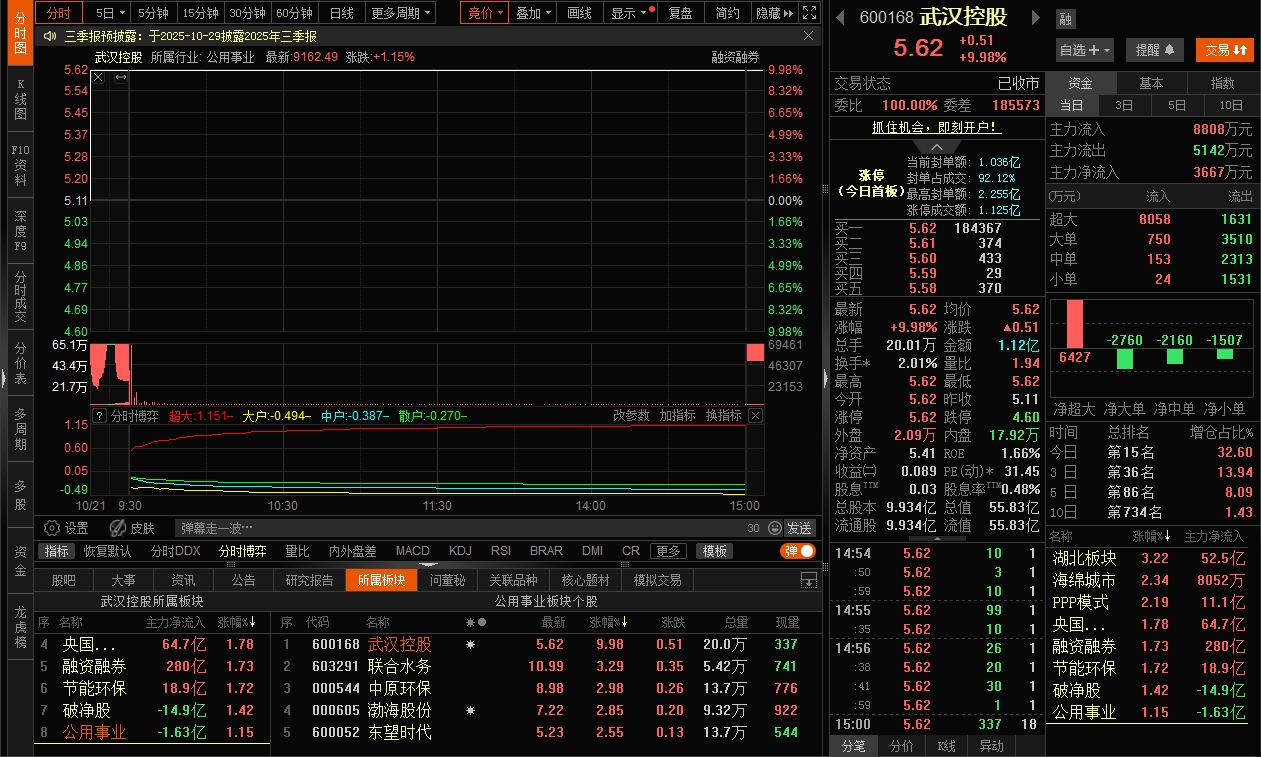Click the 模板 template button
Image resolution: width=1261 pixels, height=757 pixels.
(715, 551)
